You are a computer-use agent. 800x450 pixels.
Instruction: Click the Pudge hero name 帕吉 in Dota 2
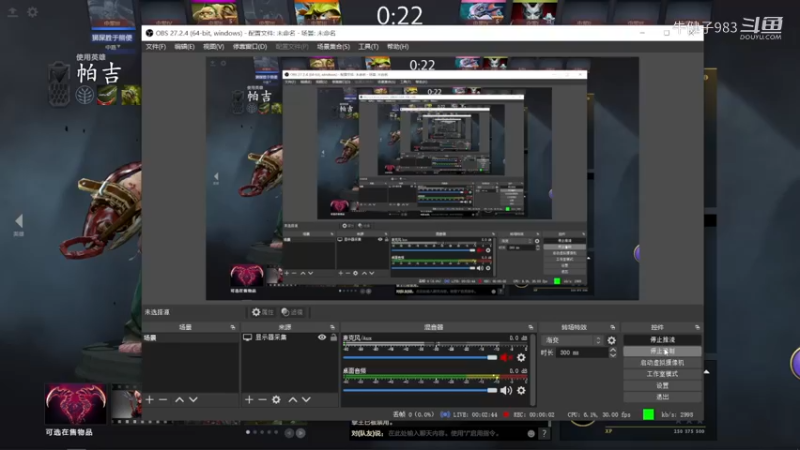99,74
